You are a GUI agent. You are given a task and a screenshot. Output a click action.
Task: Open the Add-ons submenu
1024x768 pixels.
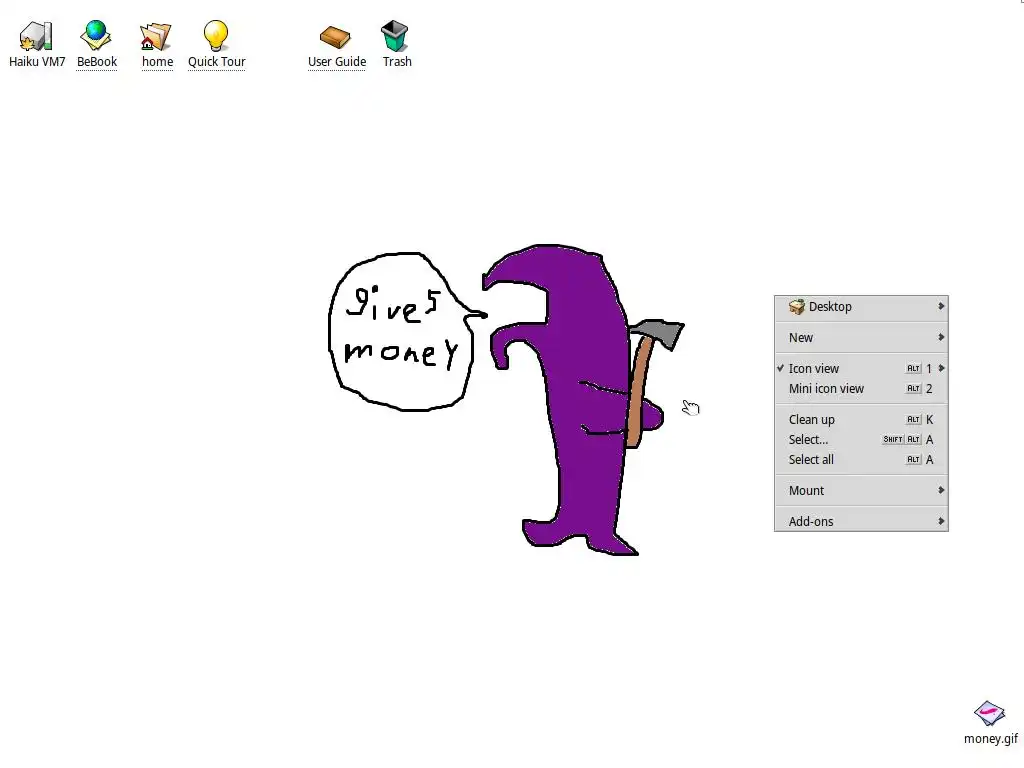(861, 521)
